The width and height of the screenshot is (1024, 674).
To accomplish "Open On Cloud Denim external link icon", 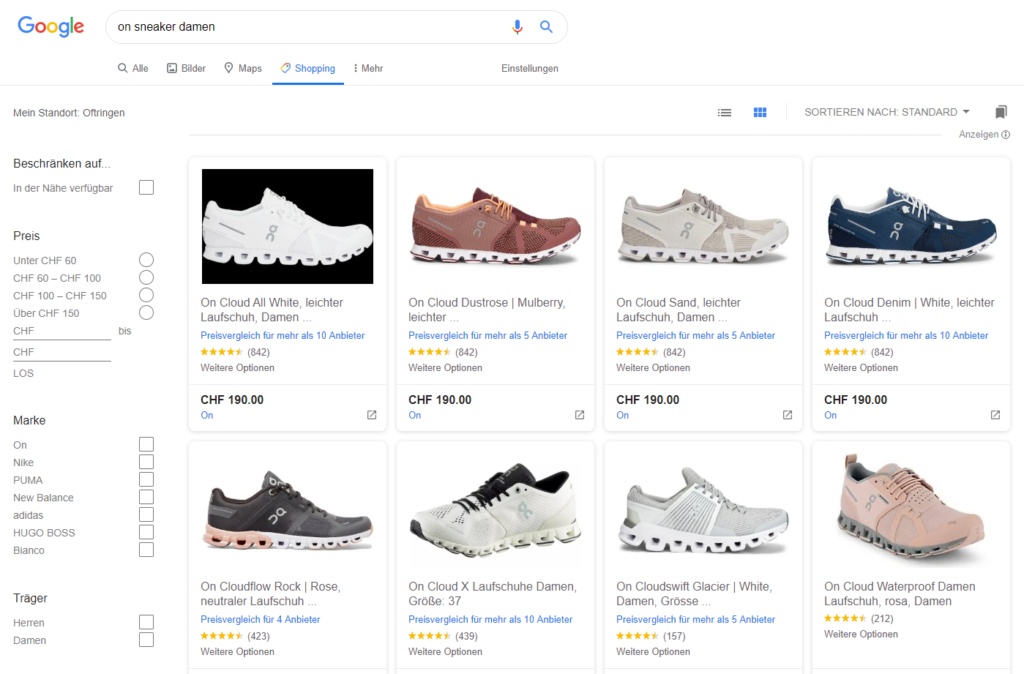I will coord(995,415).
